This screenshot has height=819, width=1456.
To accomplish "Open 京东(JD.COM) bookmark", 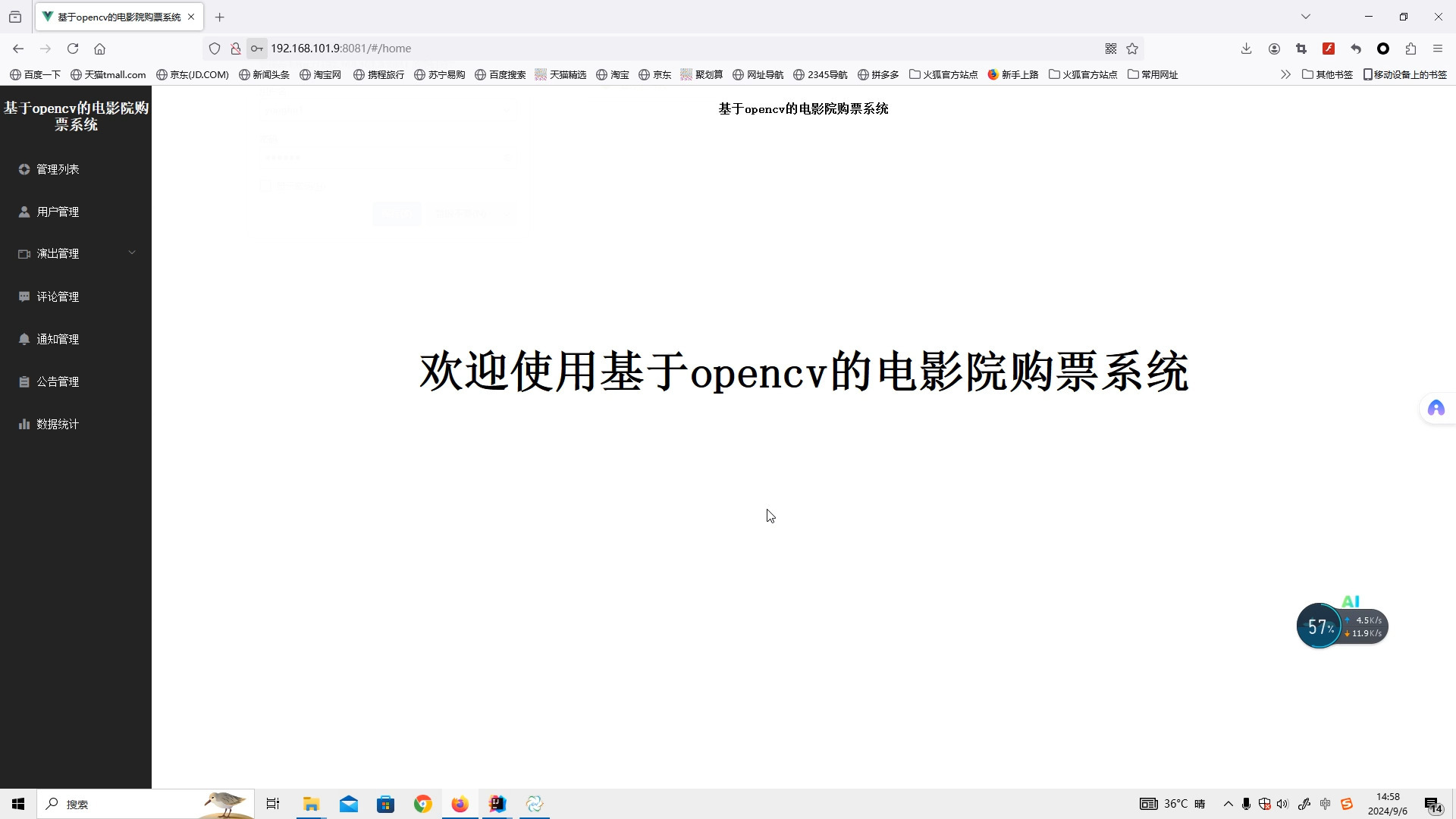I will [x=193, y=74].
